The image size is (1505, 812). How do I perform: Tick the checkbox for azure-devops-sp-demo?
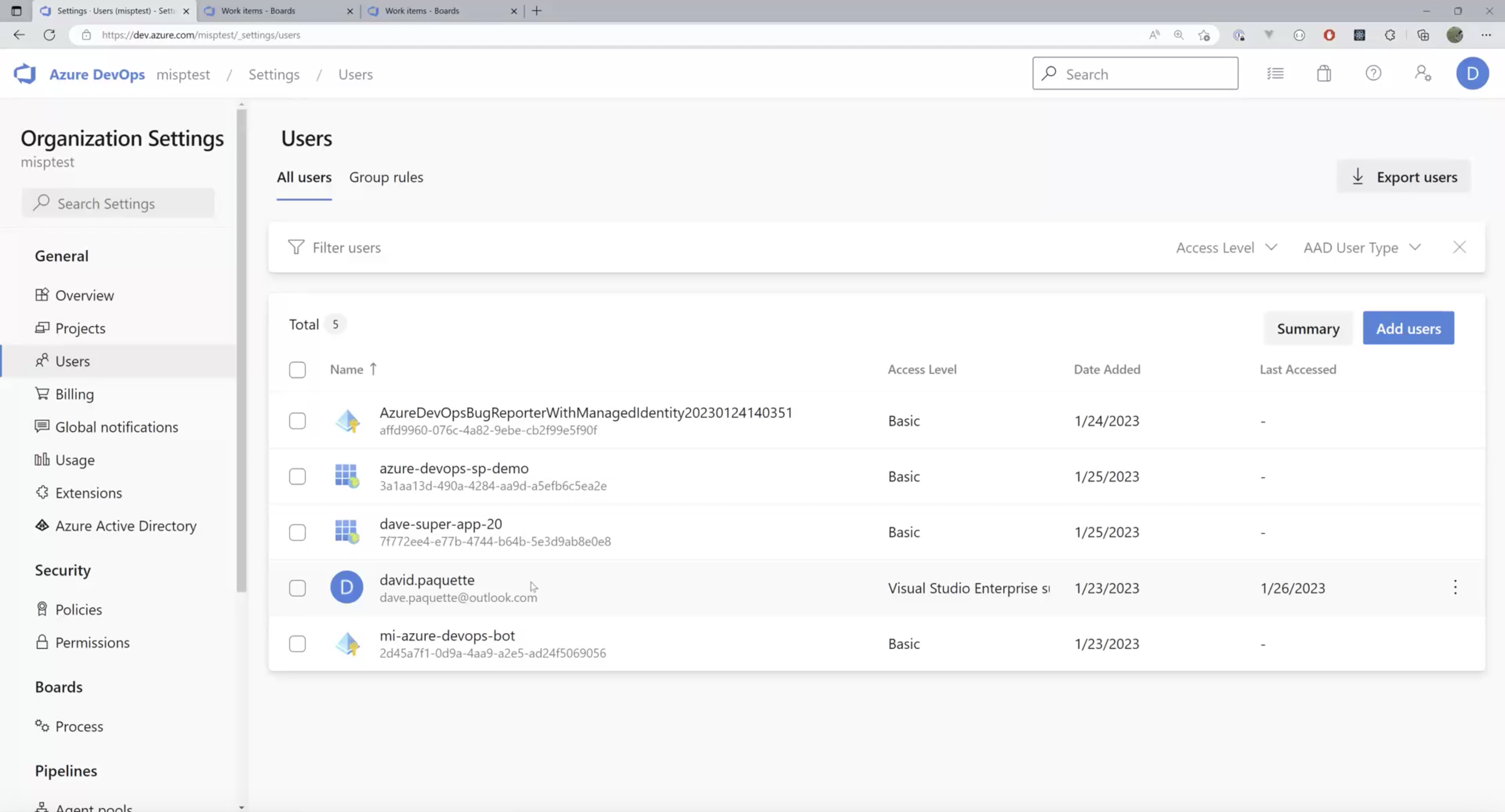297,476
